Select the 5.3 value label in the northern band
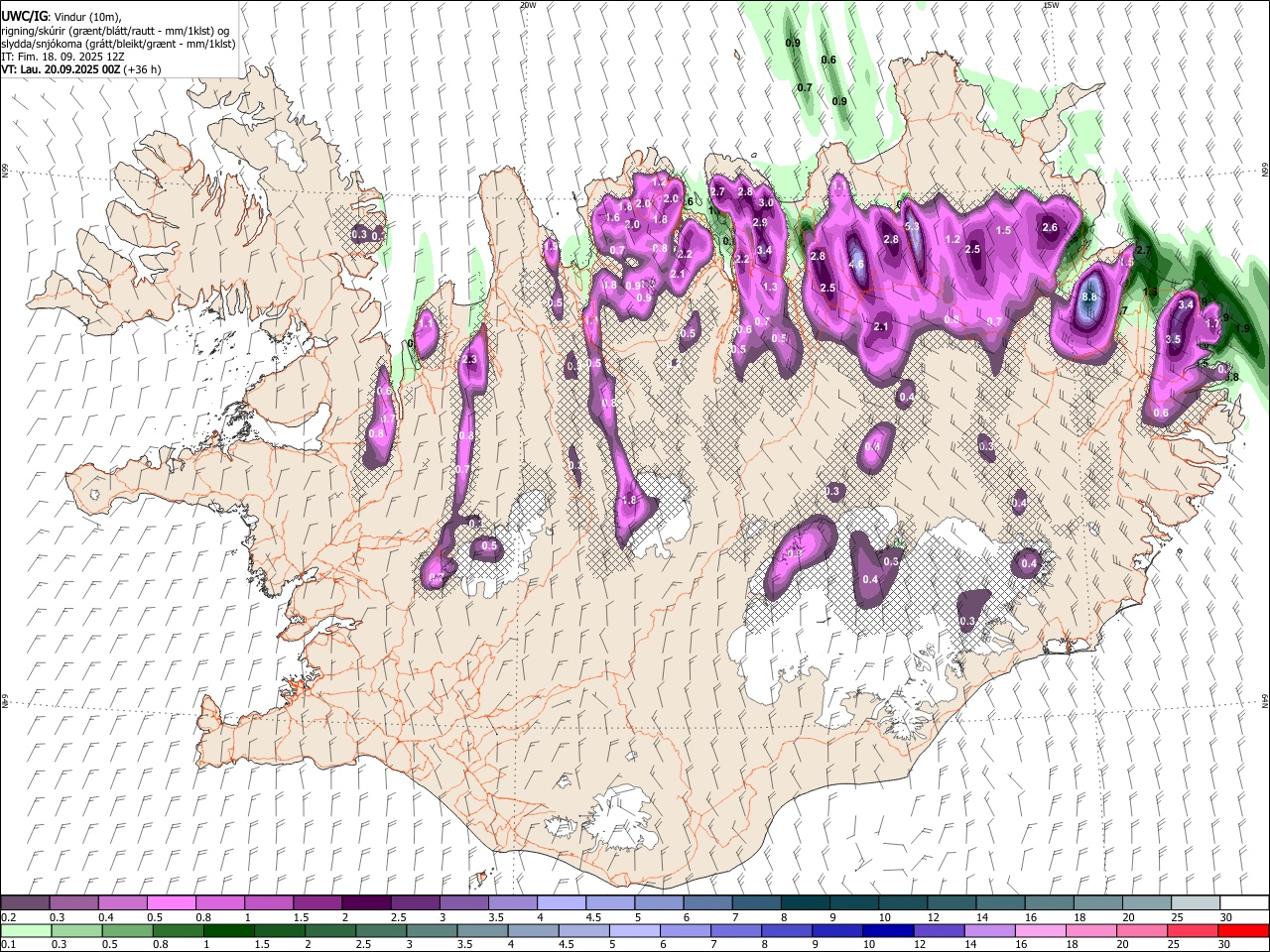This screenshot has height=952, width=1270. [x=913, y=227]
